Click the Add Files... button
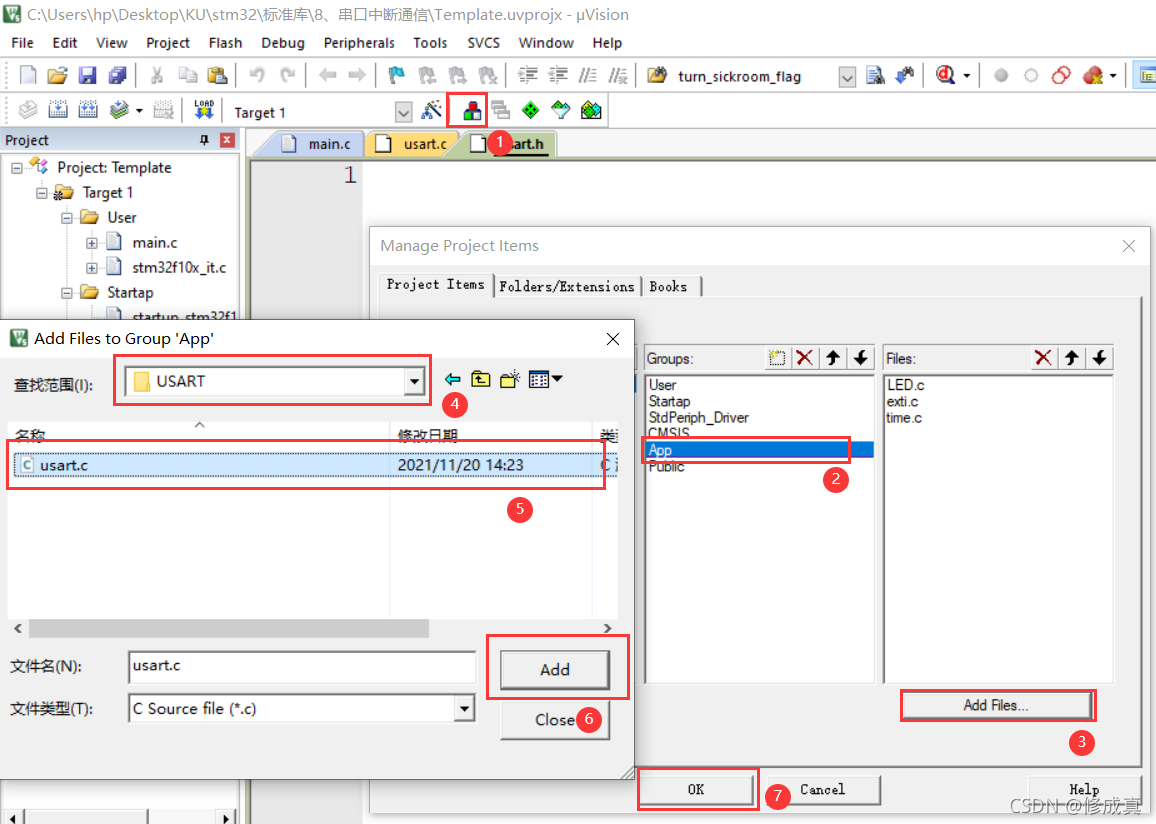The height and width of the screenshot is (824, 1156). 995,705
